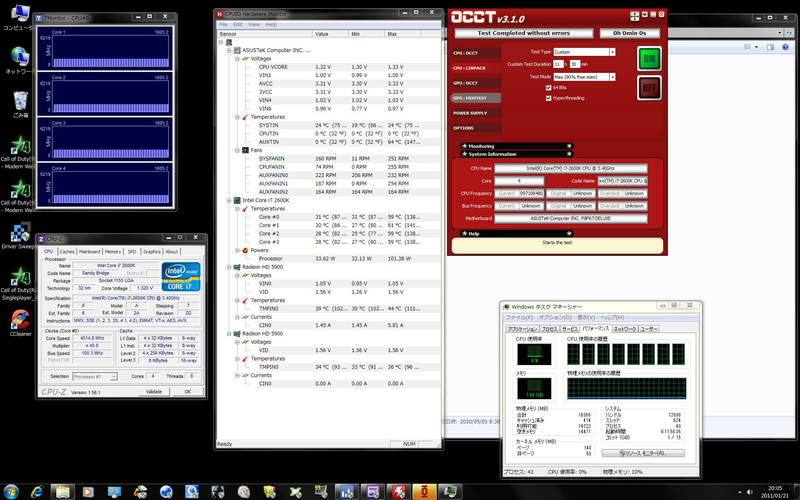Open the Test Mode dropdown in OCCT

coord(612,77)
